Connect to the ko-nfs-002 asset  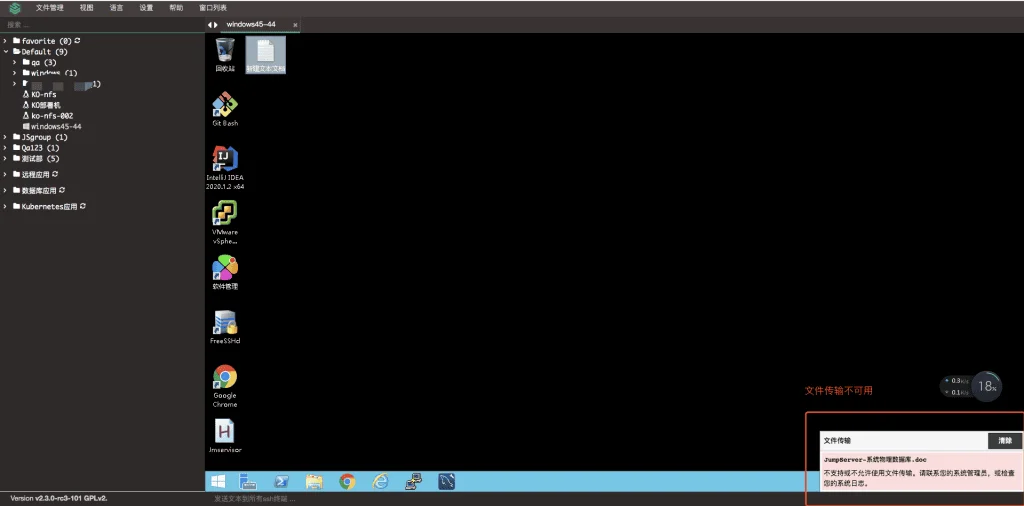pyautogui.click(x=52, y=116)
